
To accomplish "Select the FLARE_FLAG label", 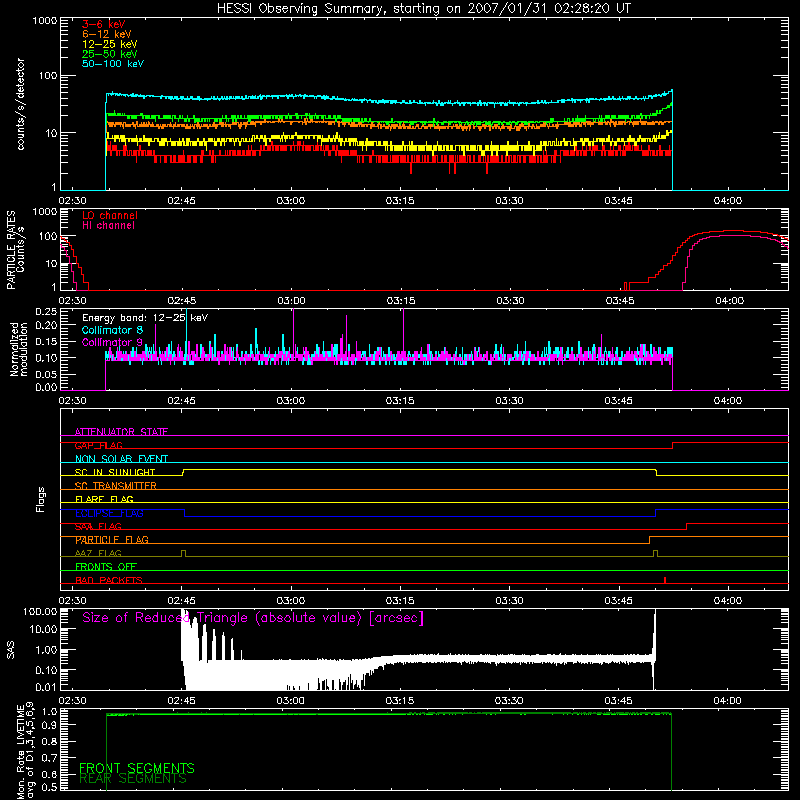I will tap(104, 499).
